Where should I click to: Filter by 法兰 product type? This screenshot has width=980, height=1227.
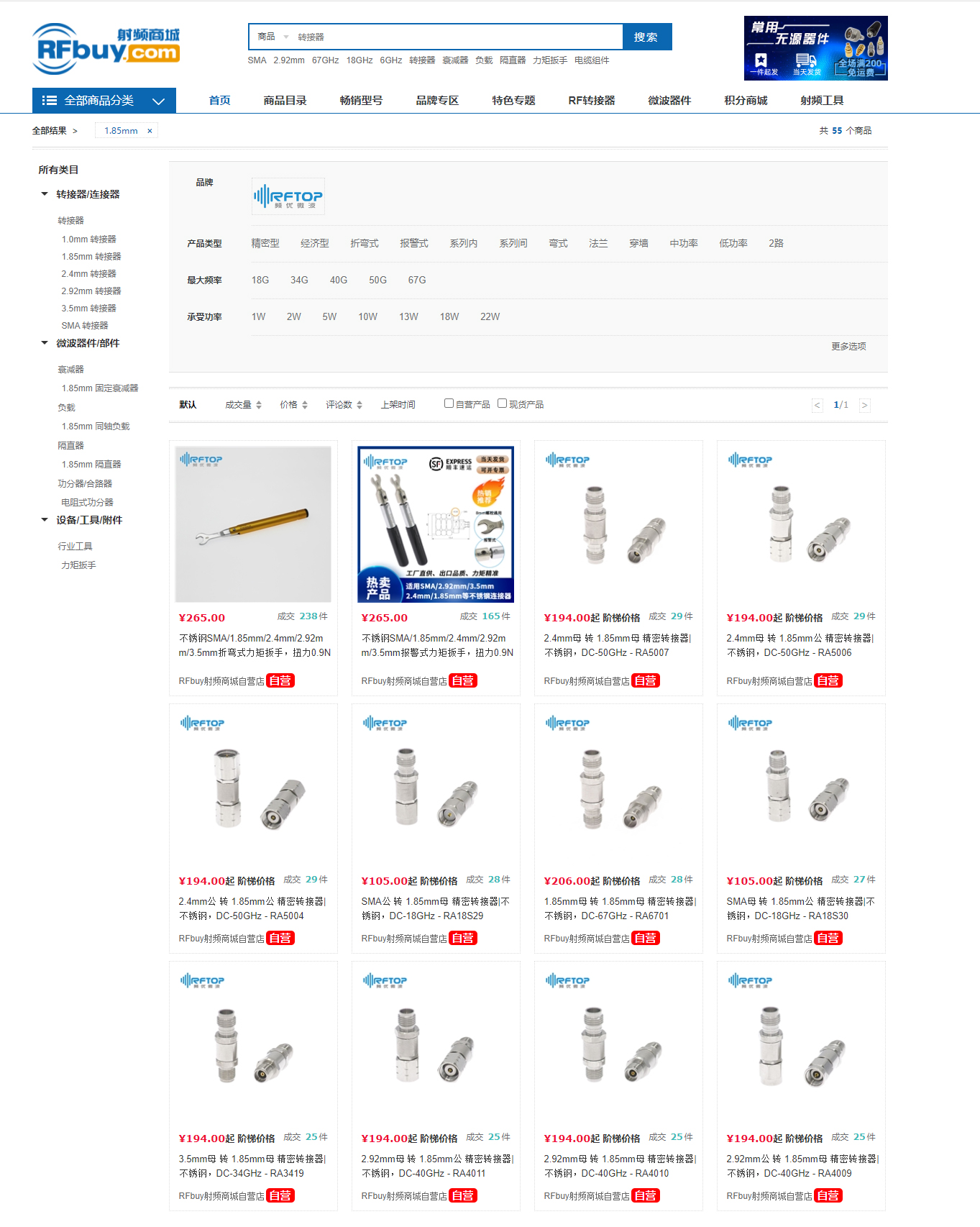[598, 244]
